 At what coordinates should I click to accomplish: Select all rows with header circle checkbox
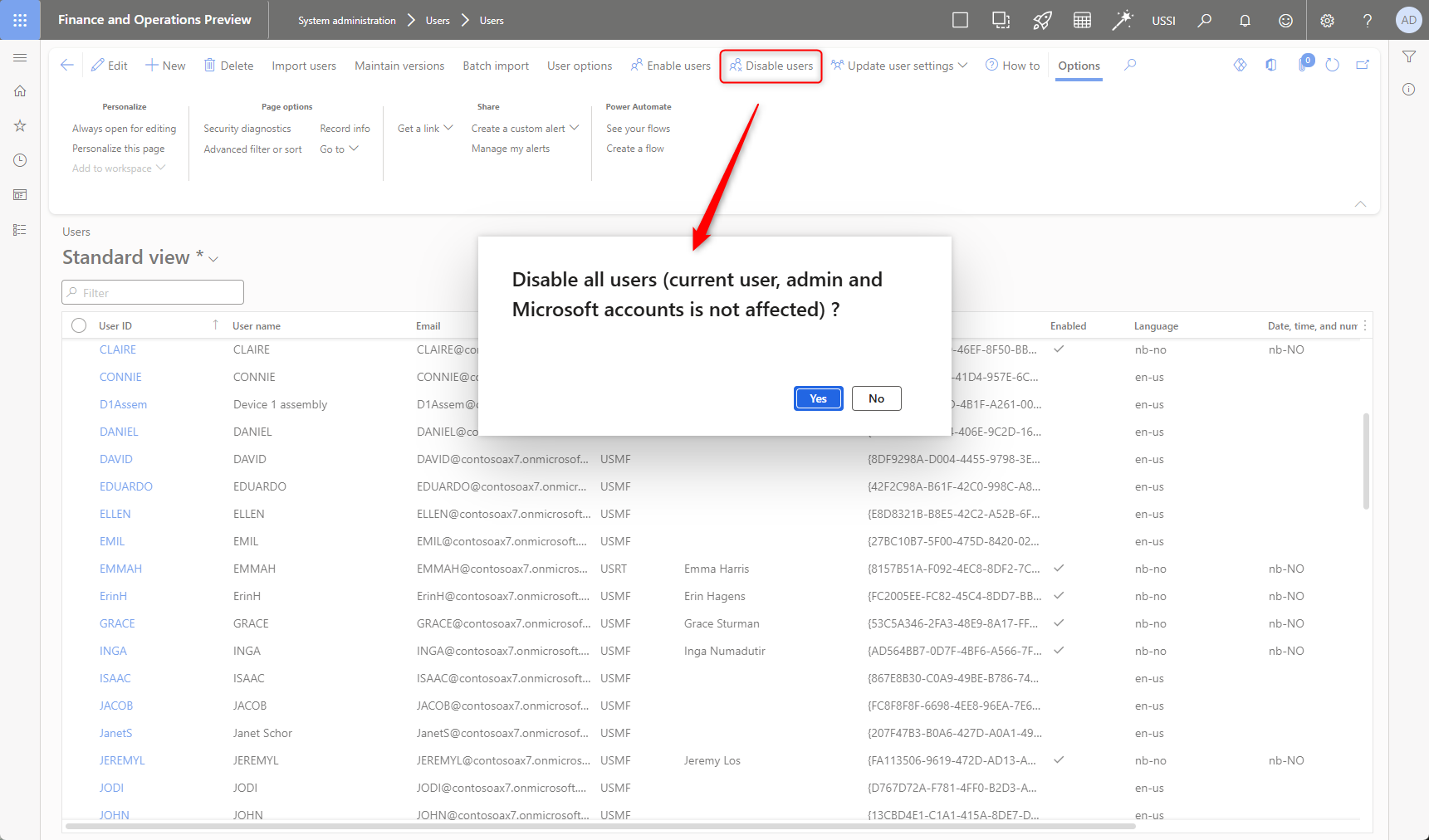(x=79, y=325)
